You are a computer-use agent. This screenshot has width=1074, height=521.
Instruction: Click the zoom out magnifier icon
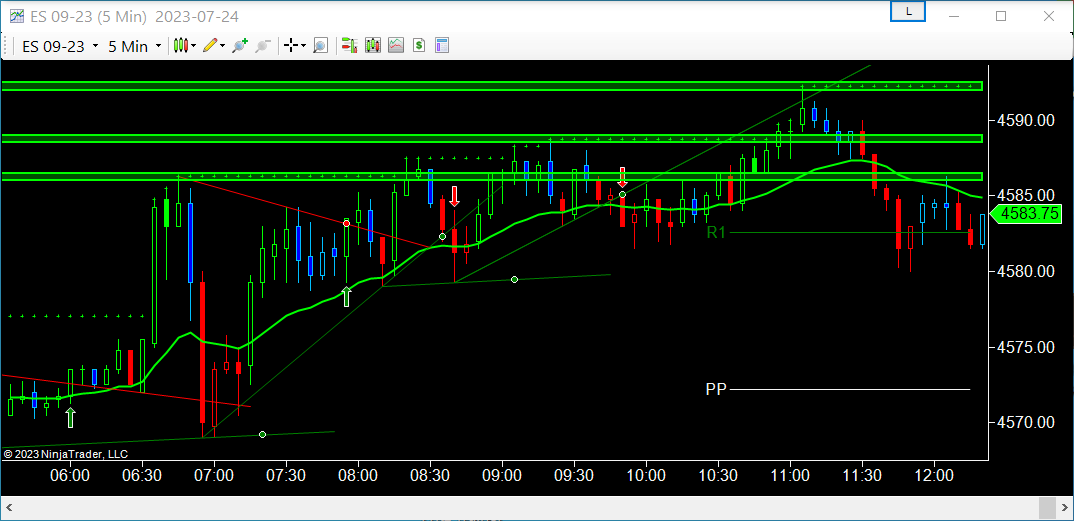click(x=262, y=46)
